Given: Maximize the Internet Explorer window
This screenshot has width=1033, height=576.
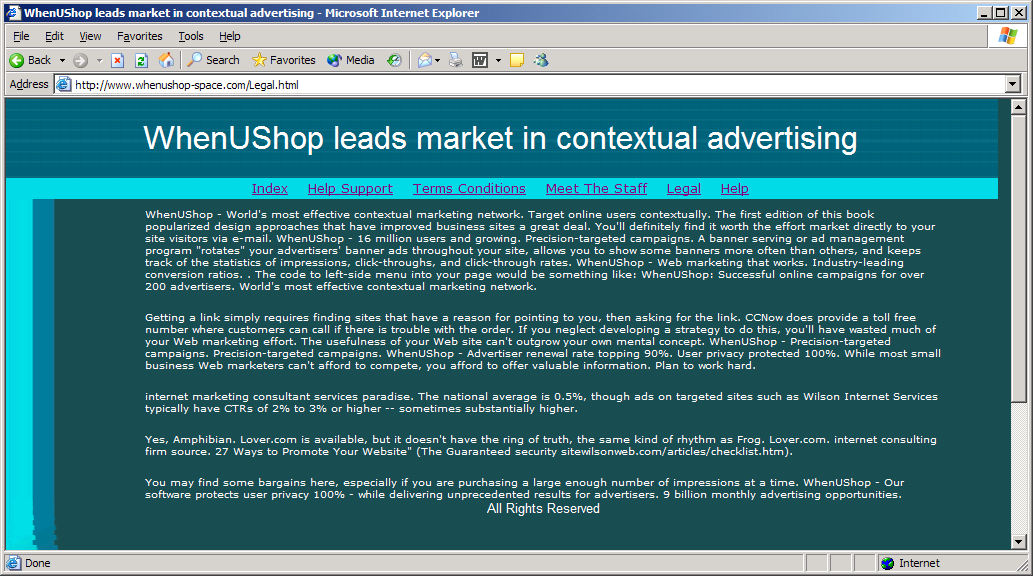Looking at the screenshot, I should (x=1001, y=13).
